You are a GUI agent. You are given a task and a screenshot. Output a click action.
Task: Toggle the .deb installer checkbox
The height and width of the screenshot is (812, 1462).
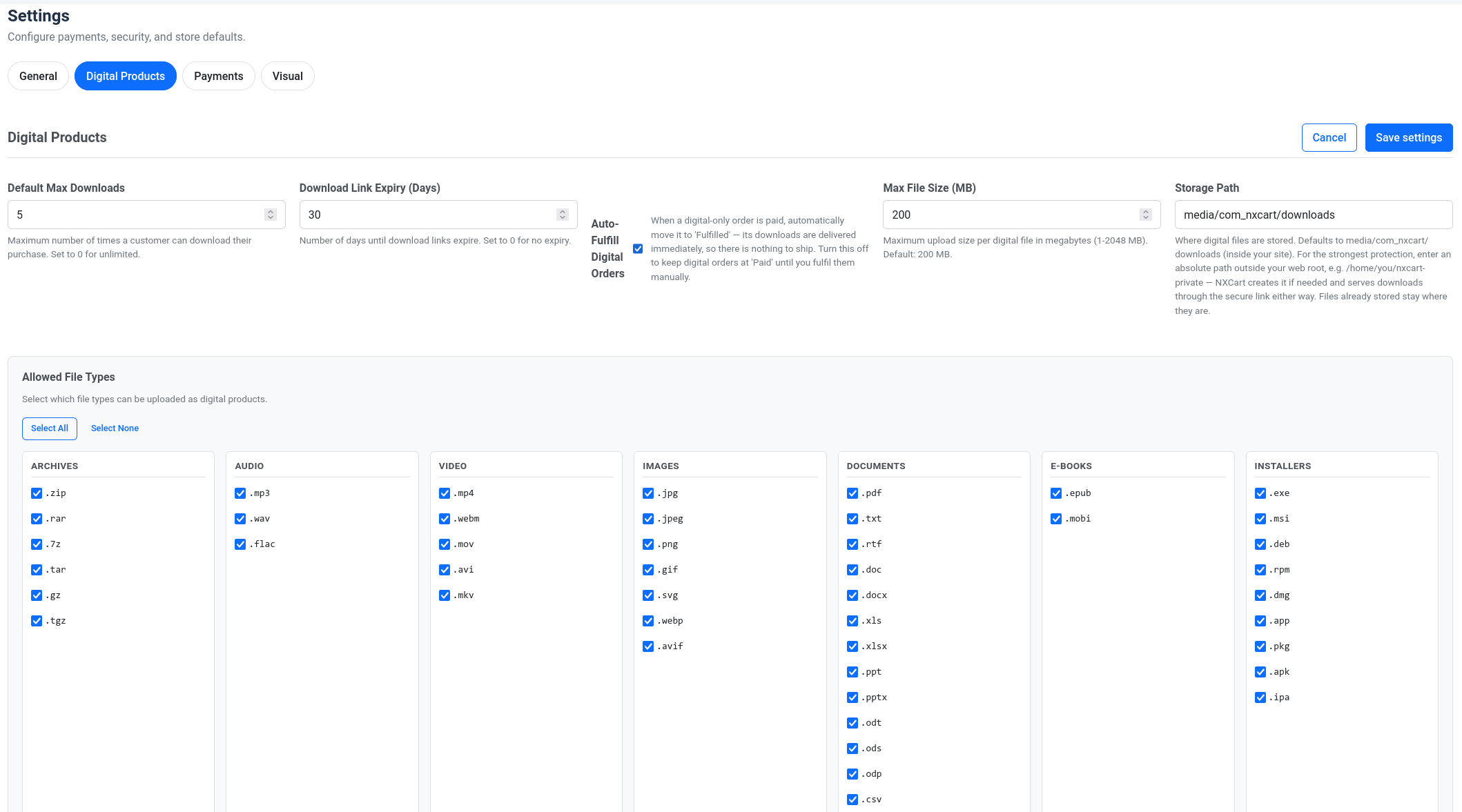click(1260, 544)
